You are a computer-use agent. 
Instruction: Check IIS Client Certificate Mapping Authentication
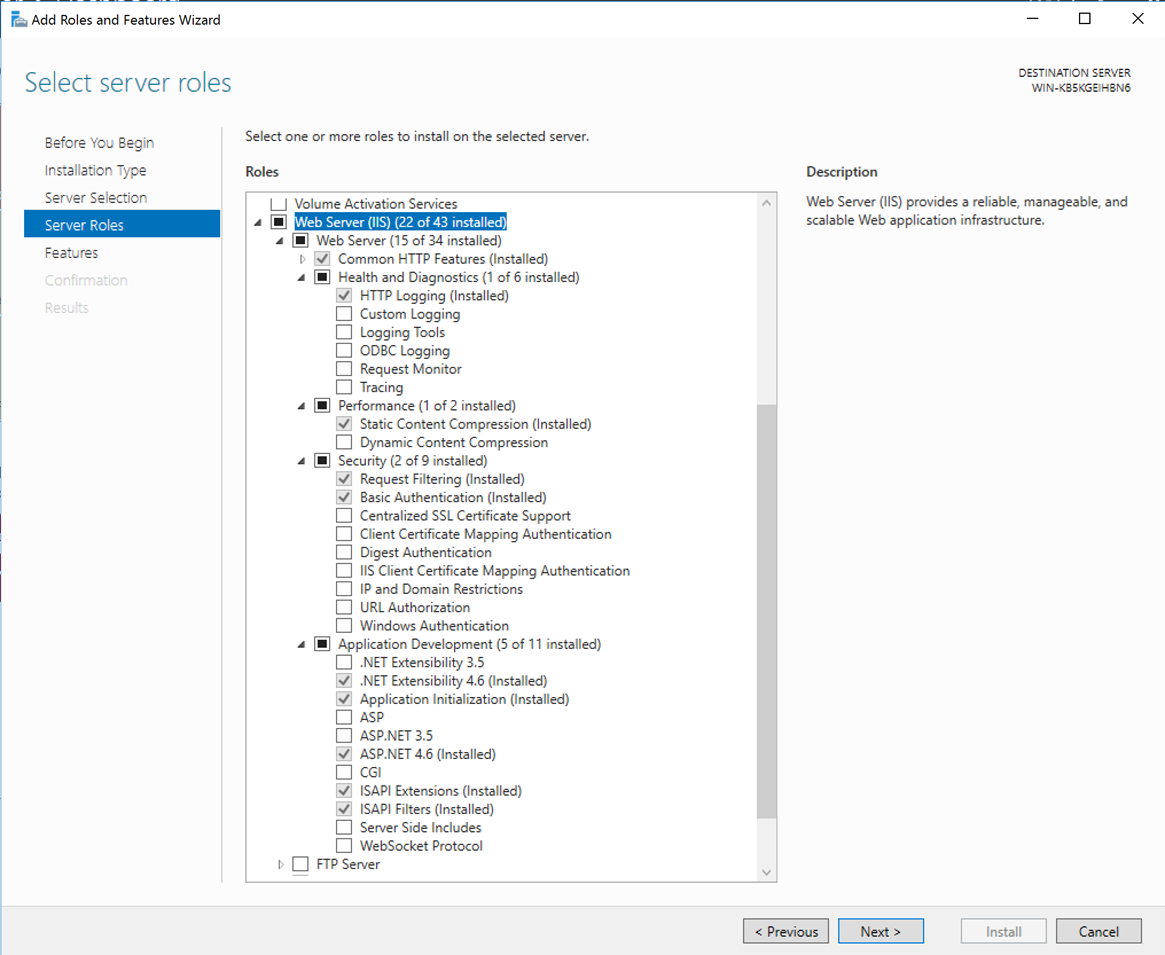(344, 571)
